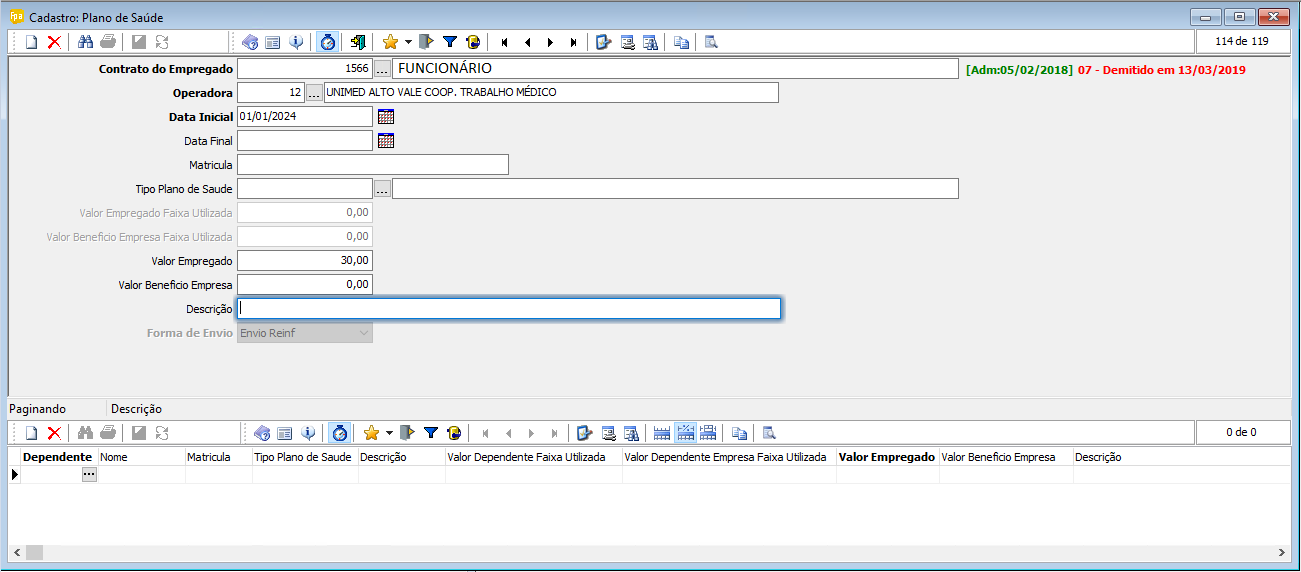Image resolution: width=1301 pixels, height=572 pixels.
Task: Toggle the stopwatch in the lower toolbar
Action: click(x=339, y=433)
